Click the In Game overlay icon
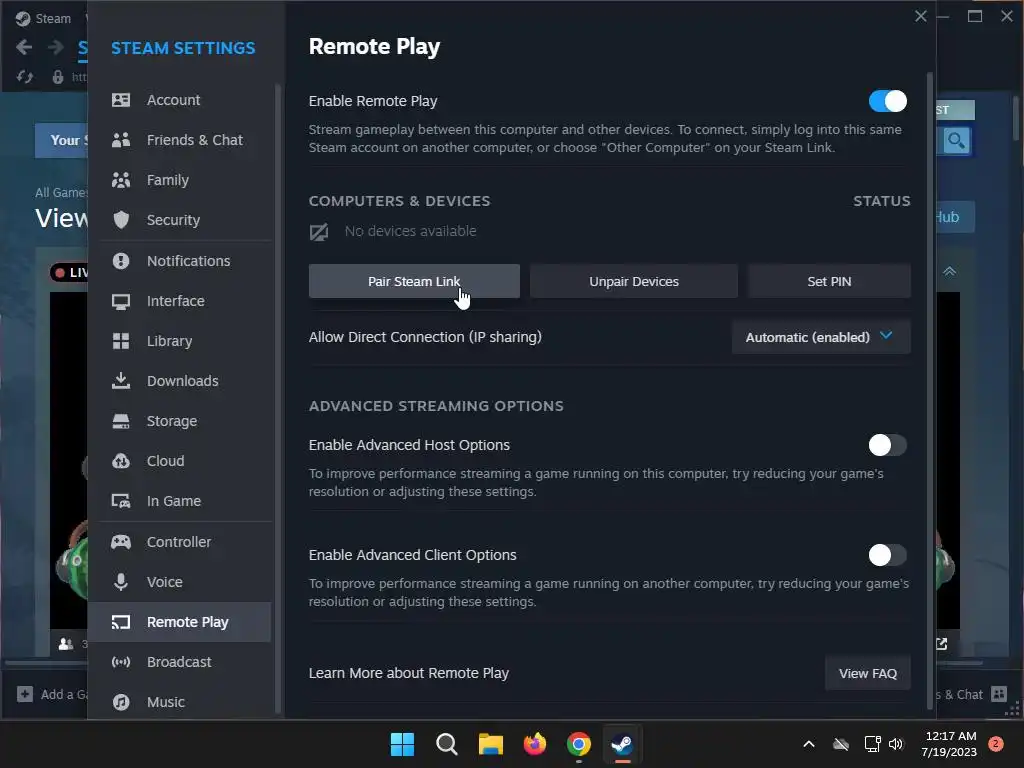The width and height of the screenshot is (1024, 768). tap(121, 501)
